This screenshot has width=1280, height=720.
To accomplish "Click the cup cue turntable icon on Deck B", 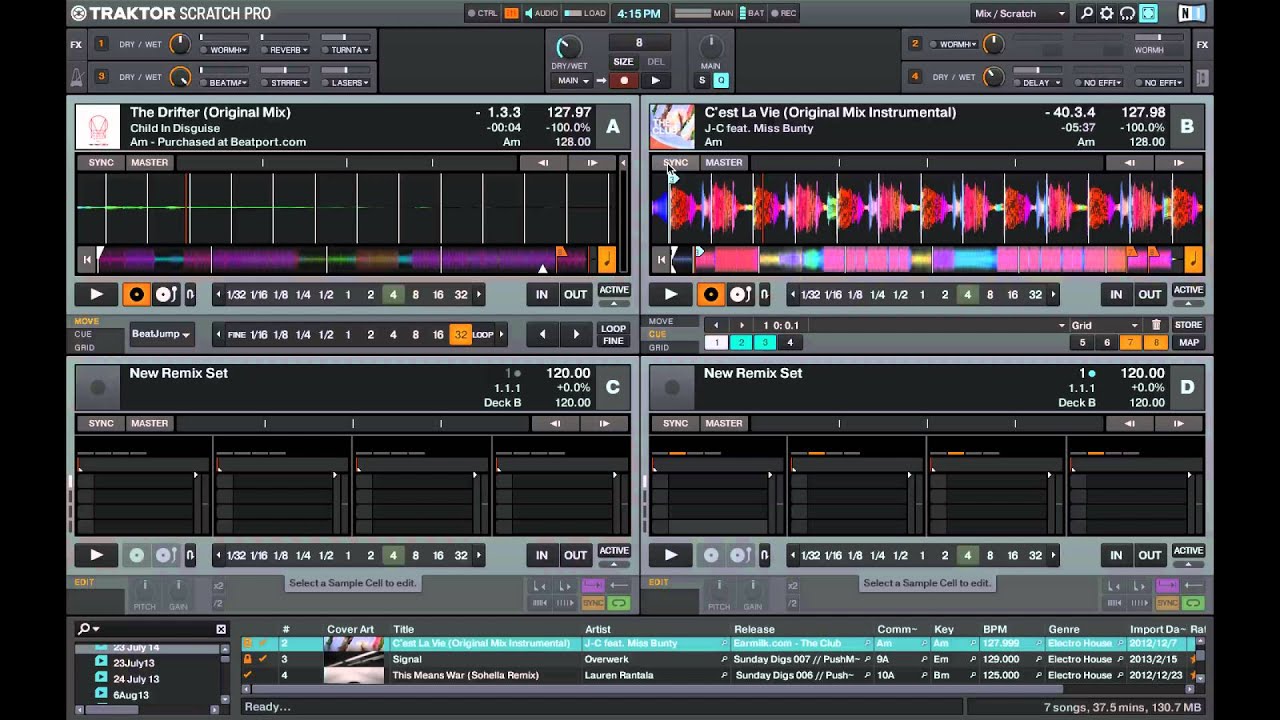I will [740, 294].
